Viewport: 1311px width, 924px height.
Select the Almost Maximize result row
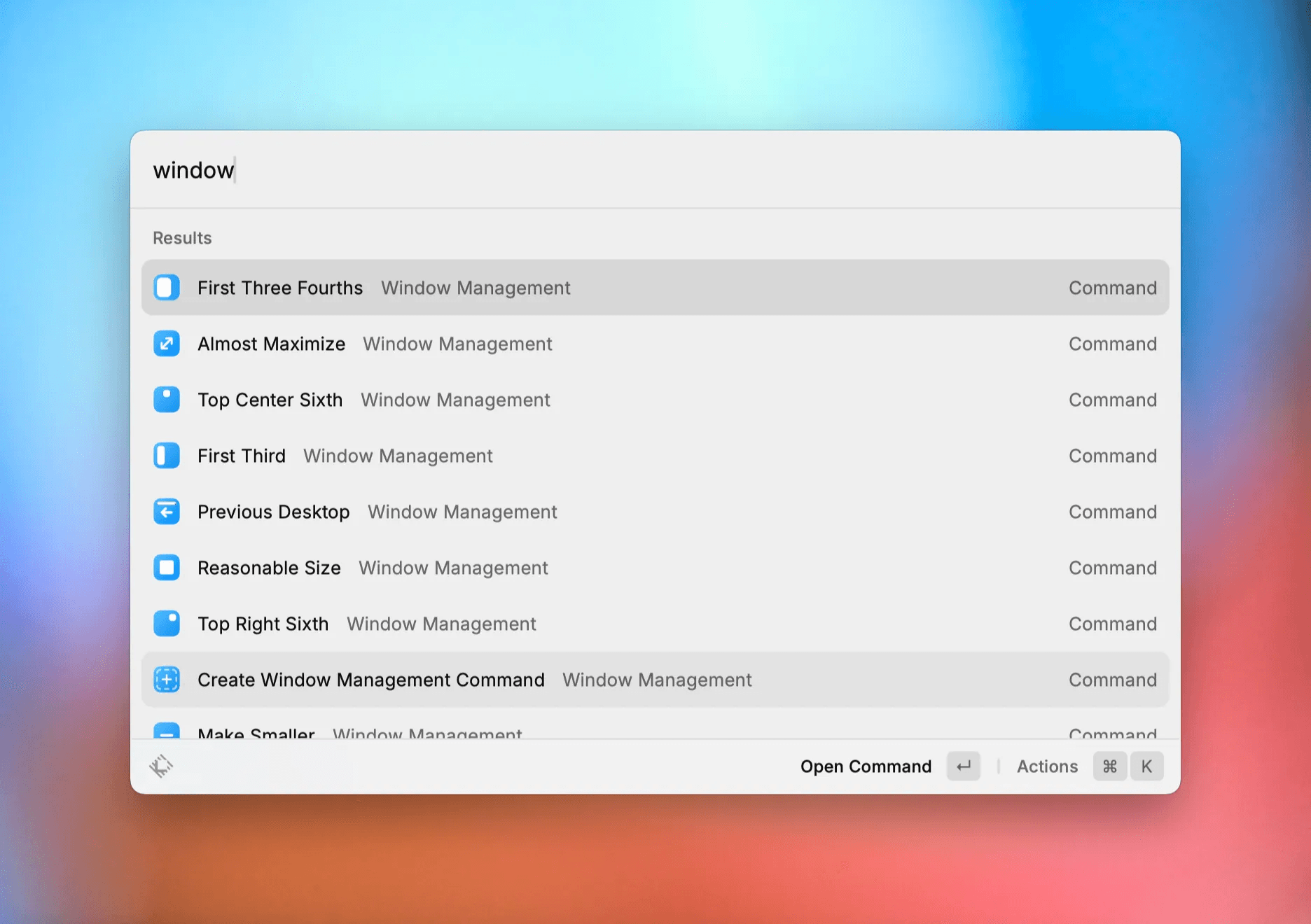click(655, 344)
